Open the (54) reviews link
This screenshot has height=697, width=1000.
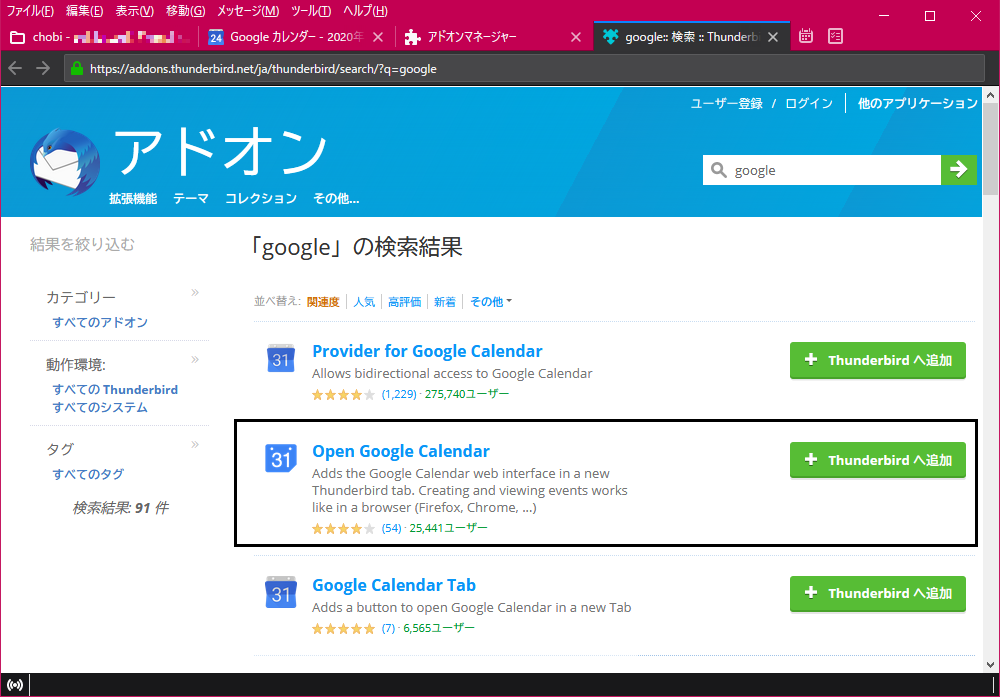392,528
